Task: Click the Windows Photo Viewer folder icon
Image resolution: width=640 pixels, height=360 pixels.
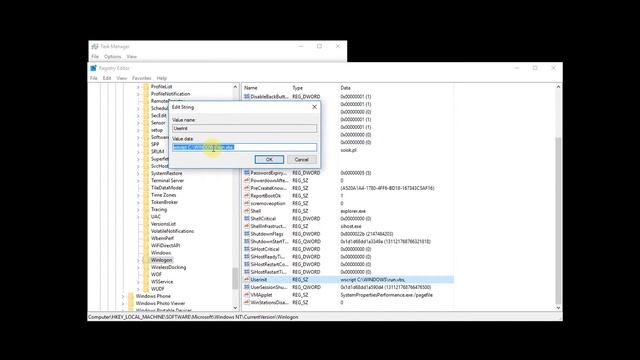Action: coord(131,303)
